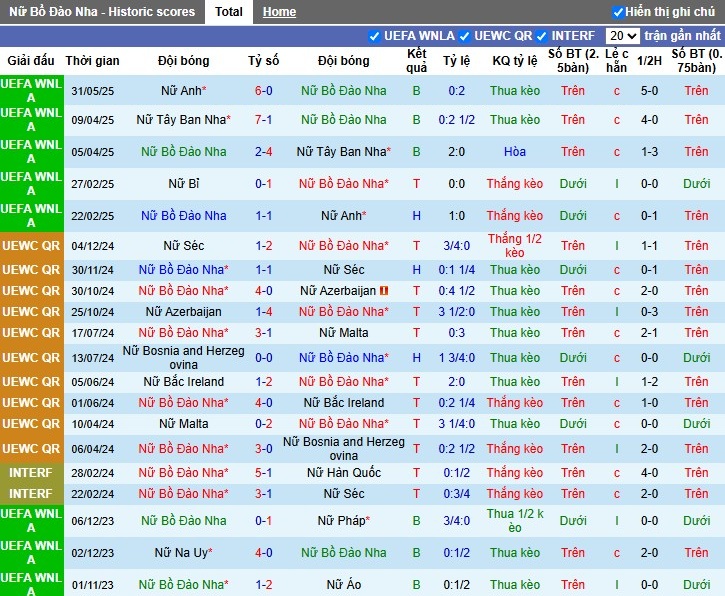Screen dimensions: 725x596
Task: Open Nữ Bỉ team link
Action: [x=184, y=184]
